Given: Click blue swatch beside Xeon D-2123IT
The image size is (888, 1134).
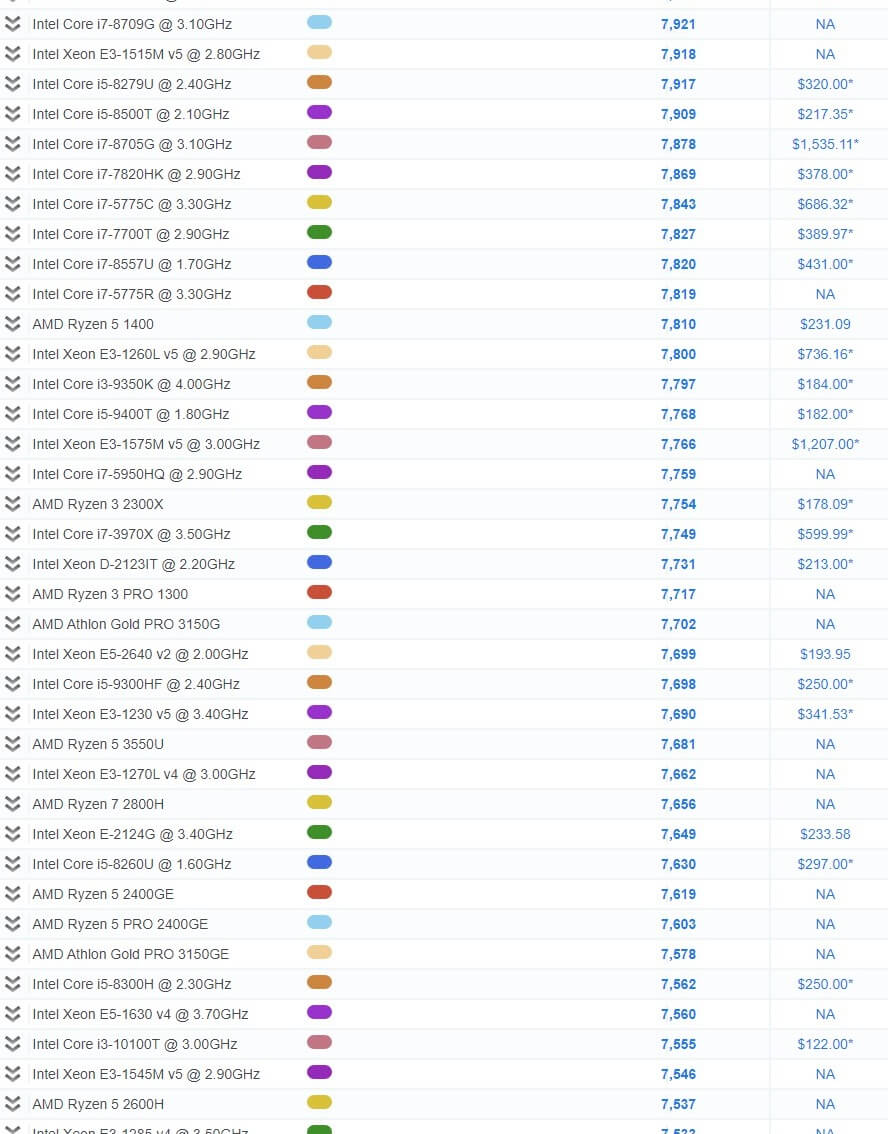Looking at the screenshot, I should point(319,563).
